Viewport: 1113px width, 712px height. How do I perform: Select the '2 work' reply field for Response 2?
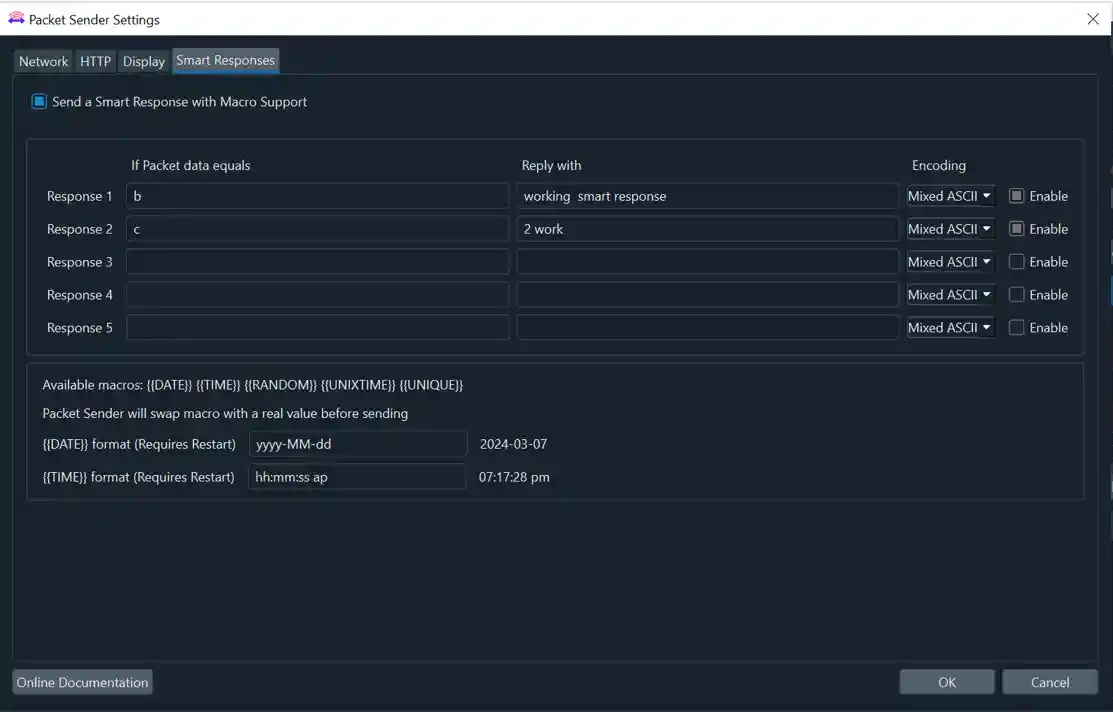[708, 228]
